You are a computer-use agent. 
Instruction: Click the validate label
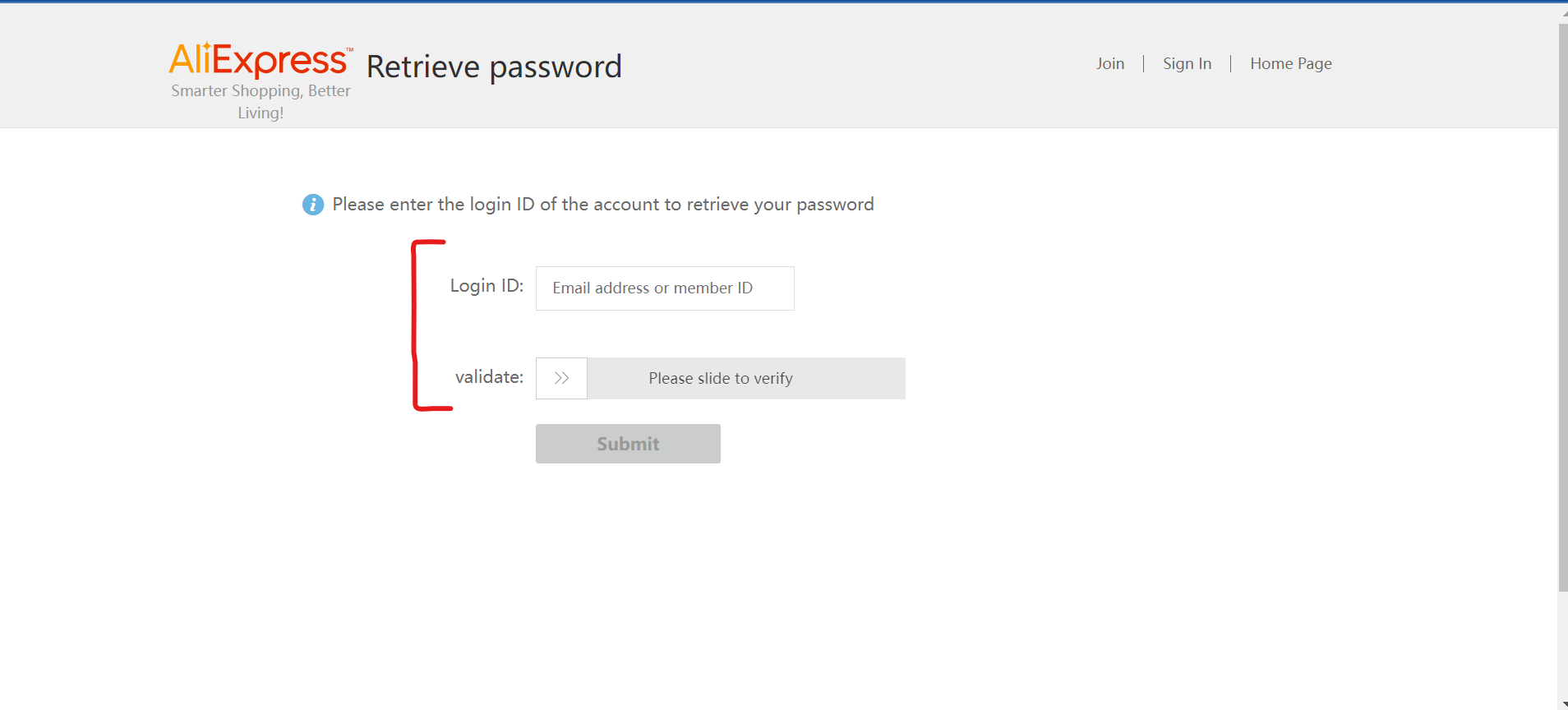point(488,377)
